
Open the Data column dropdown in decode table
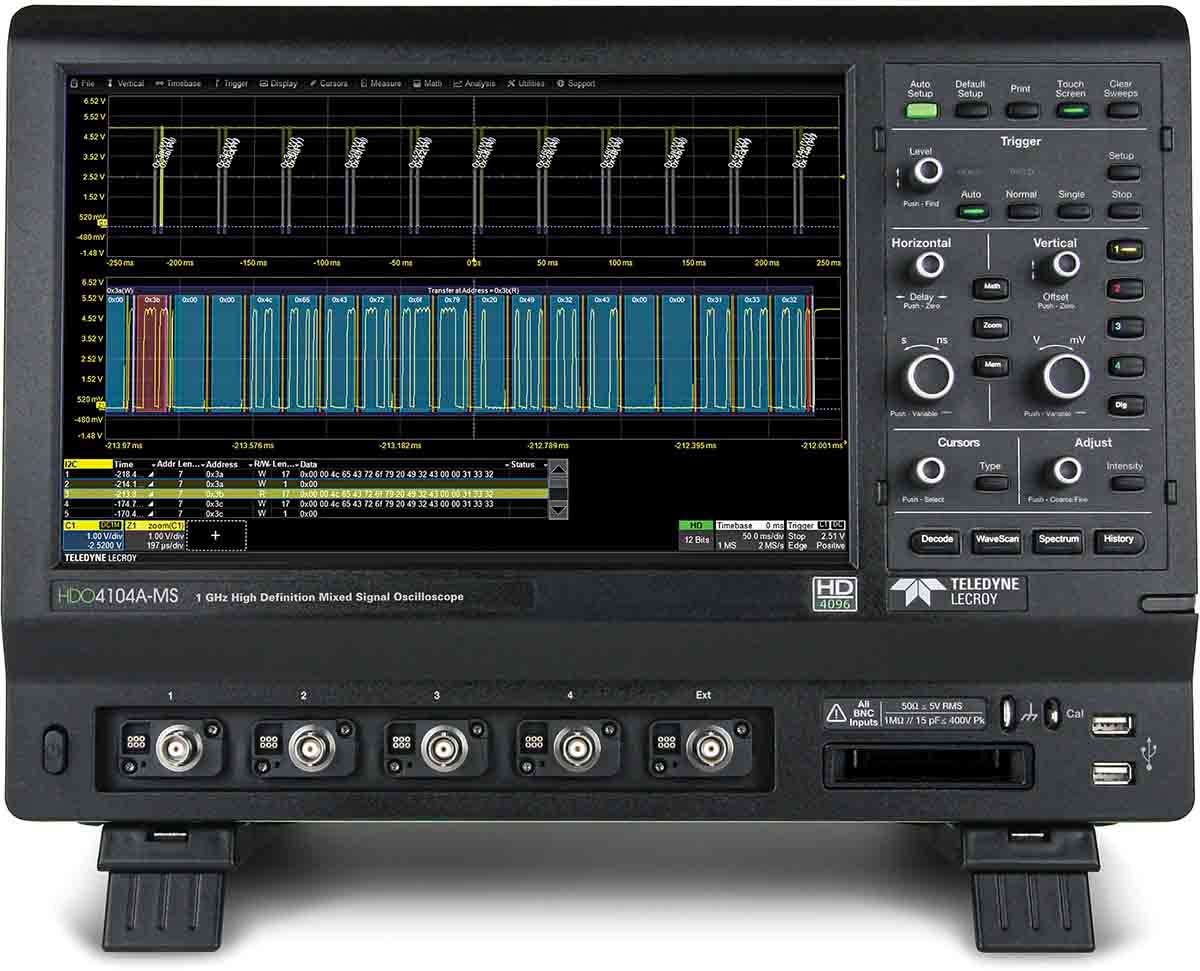tap(508, 464)
